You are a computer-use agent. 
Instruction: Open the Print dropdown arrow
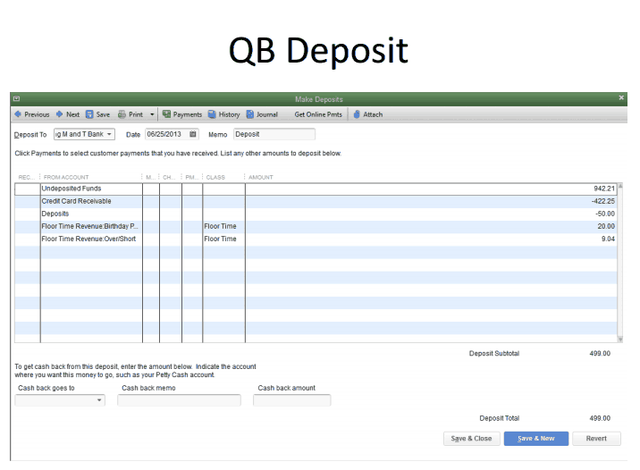[x=152, y=114]
